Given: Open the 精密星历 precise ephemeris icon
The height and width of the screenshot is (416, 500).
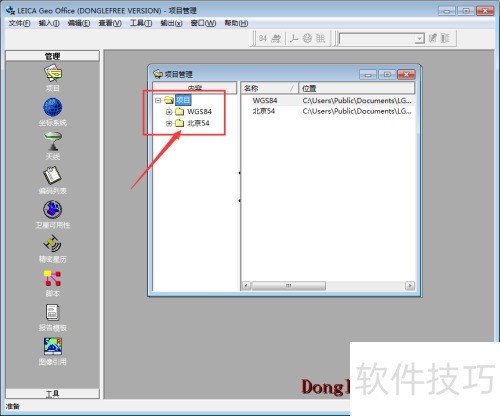Looking at the screenshot, I should [52, 244].
